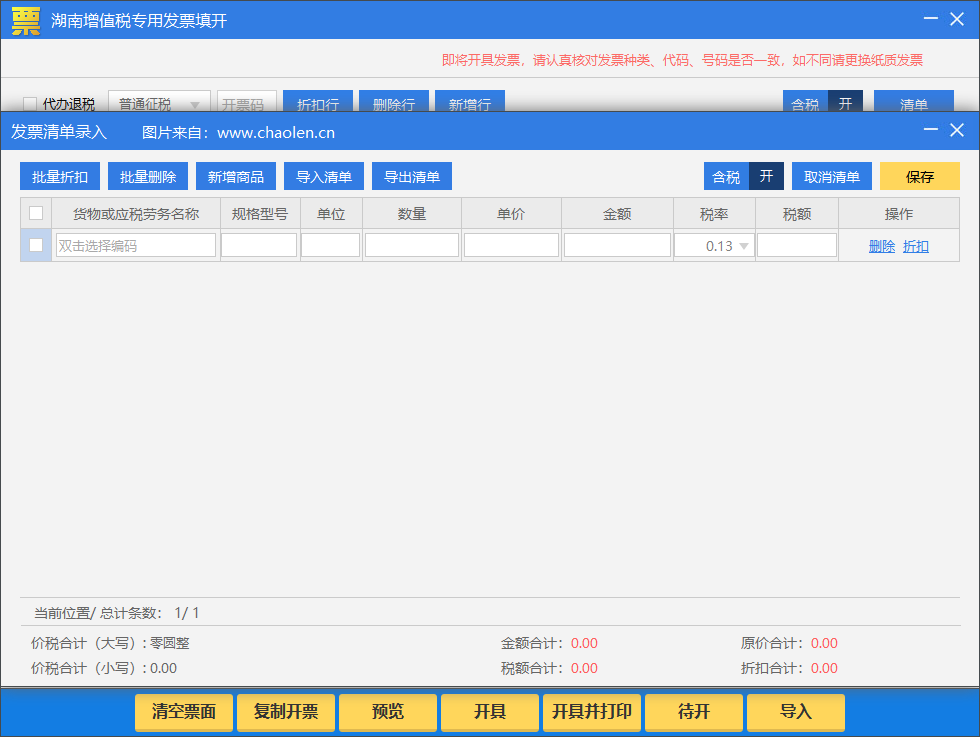Open the 普通征税 dropdown in the main window

pyautogui.click(x=159, y=102)
